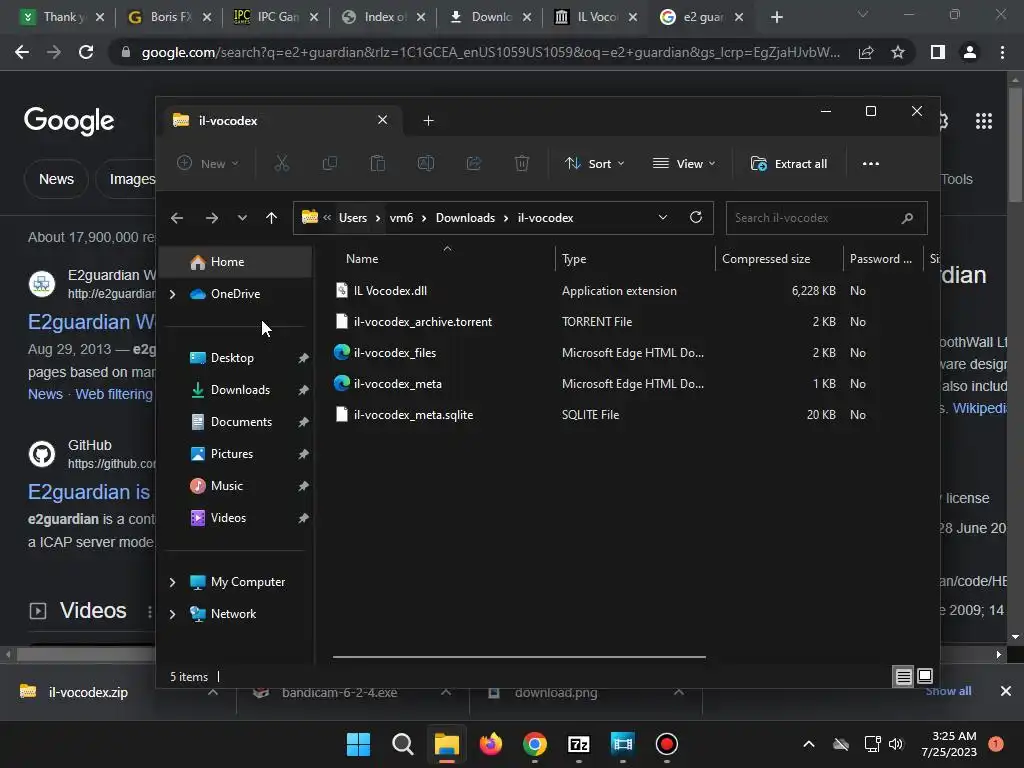Open taskbar Search
This screenshot has height=768, width=1024.
(402, 744)
